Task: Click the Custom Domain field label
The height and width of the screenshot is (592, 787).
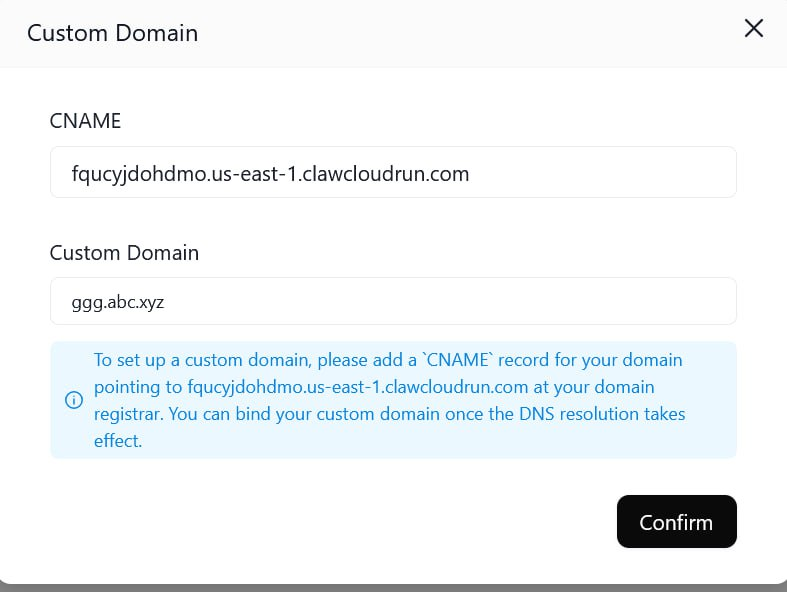Action: 124,253
